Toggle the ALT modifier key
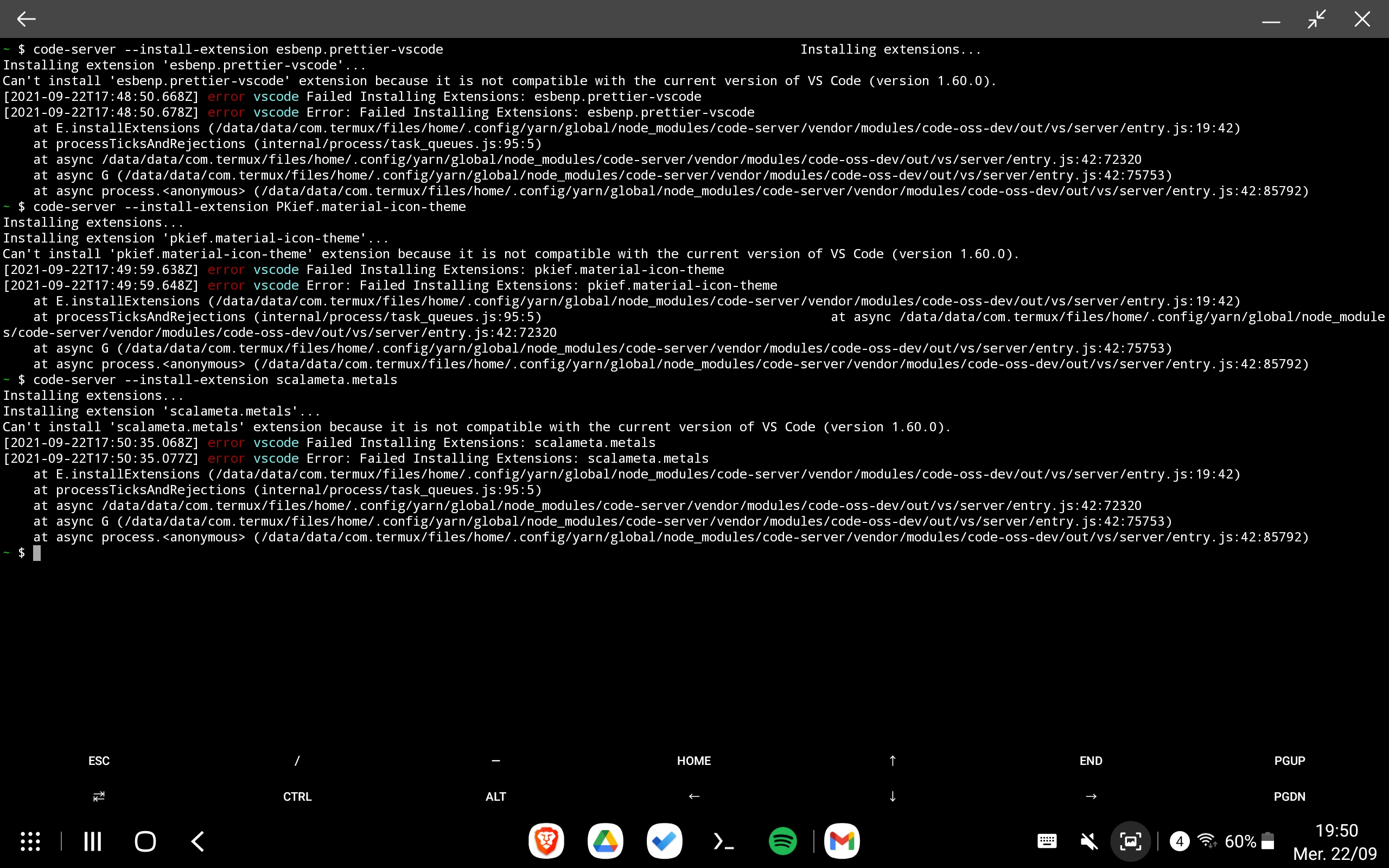Screen dimensions: 1389x868 [x=495, y=796]
